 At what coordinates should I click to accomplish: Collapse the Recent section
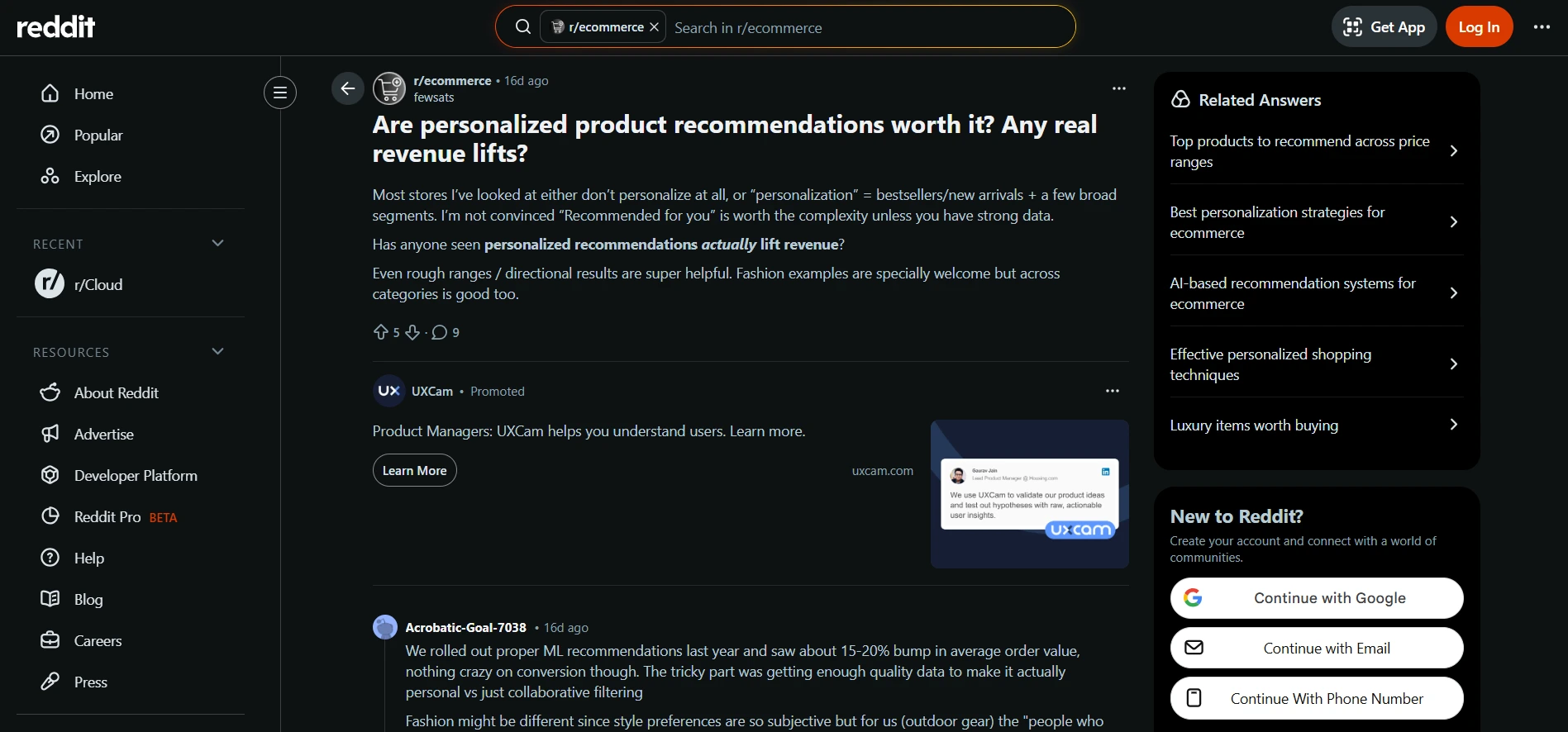(218, 243)
